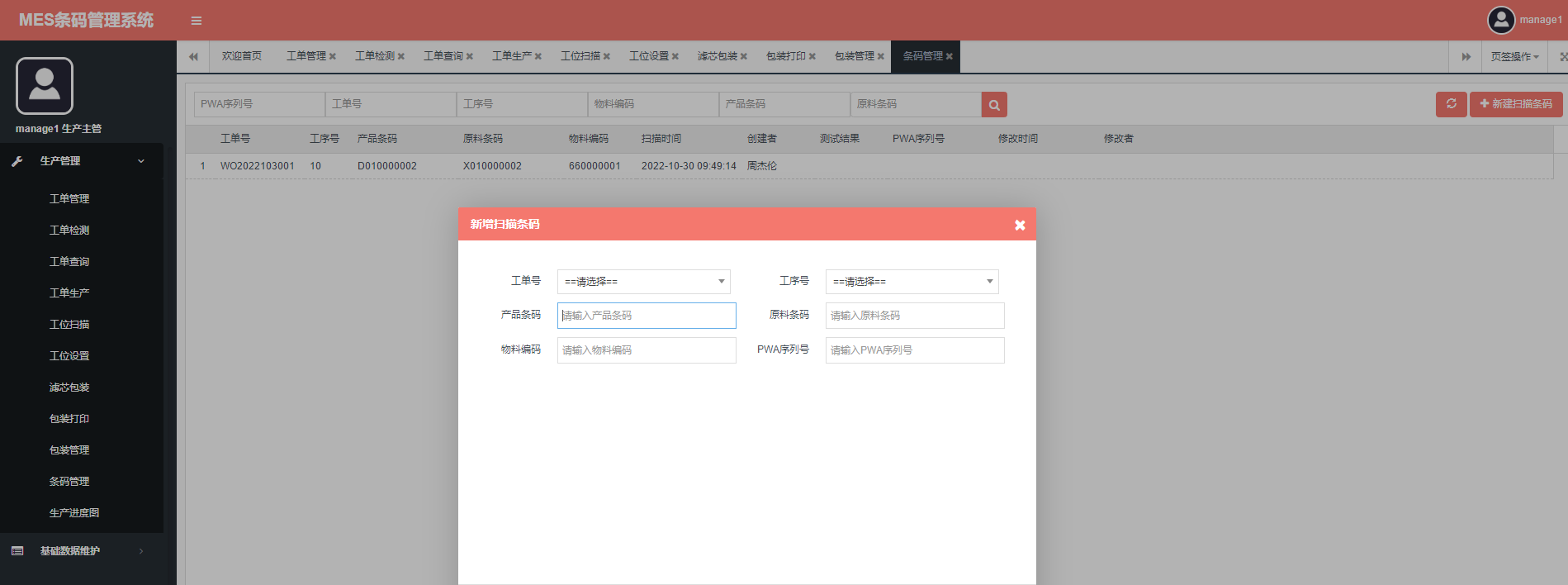Switch to the 工位扫描 tab
1568x585 pixels.
[x=580, y=56]
